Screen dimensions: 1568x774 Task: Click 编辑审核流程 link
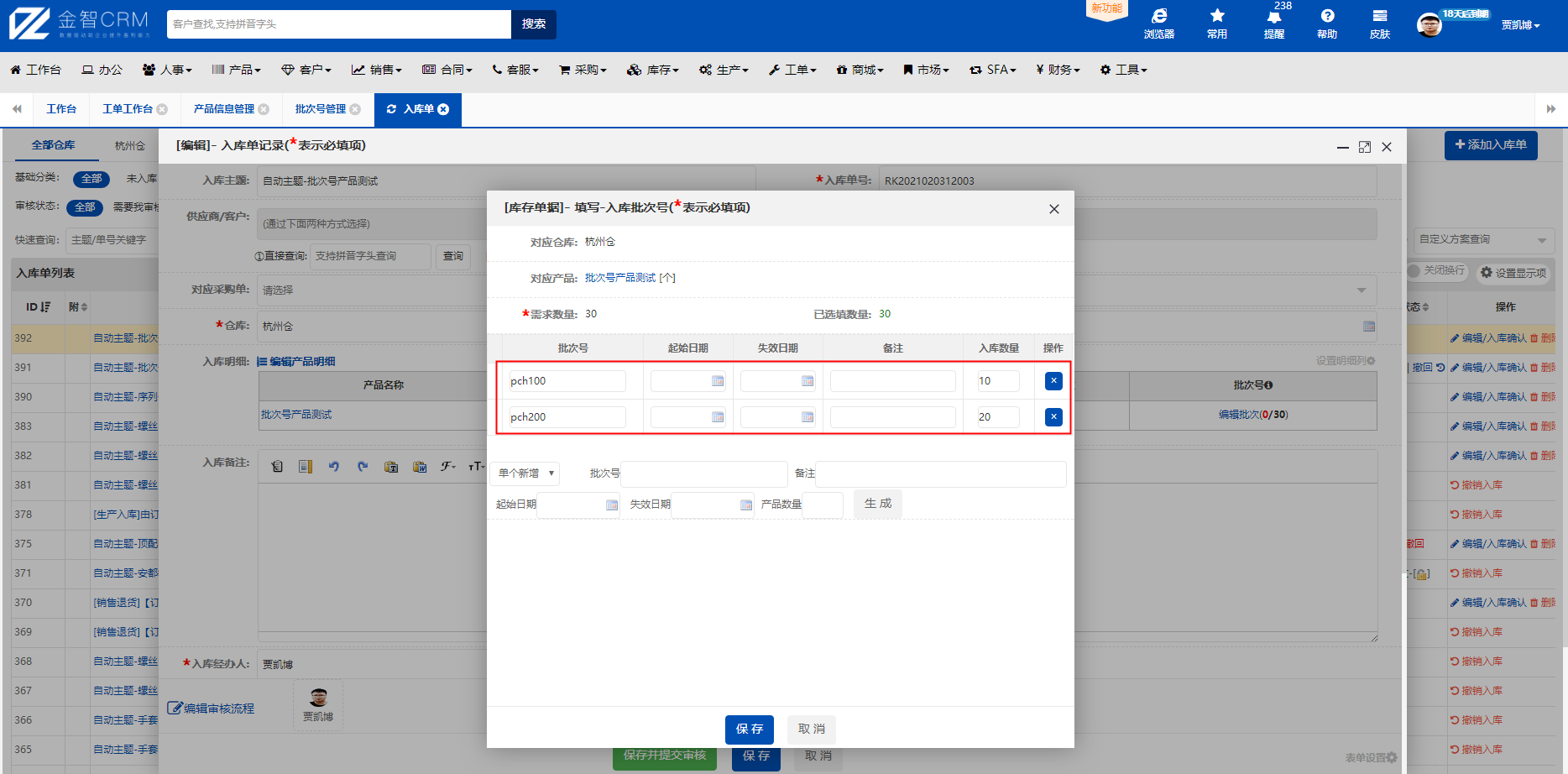pyautogui.click(x=212, y=709)
